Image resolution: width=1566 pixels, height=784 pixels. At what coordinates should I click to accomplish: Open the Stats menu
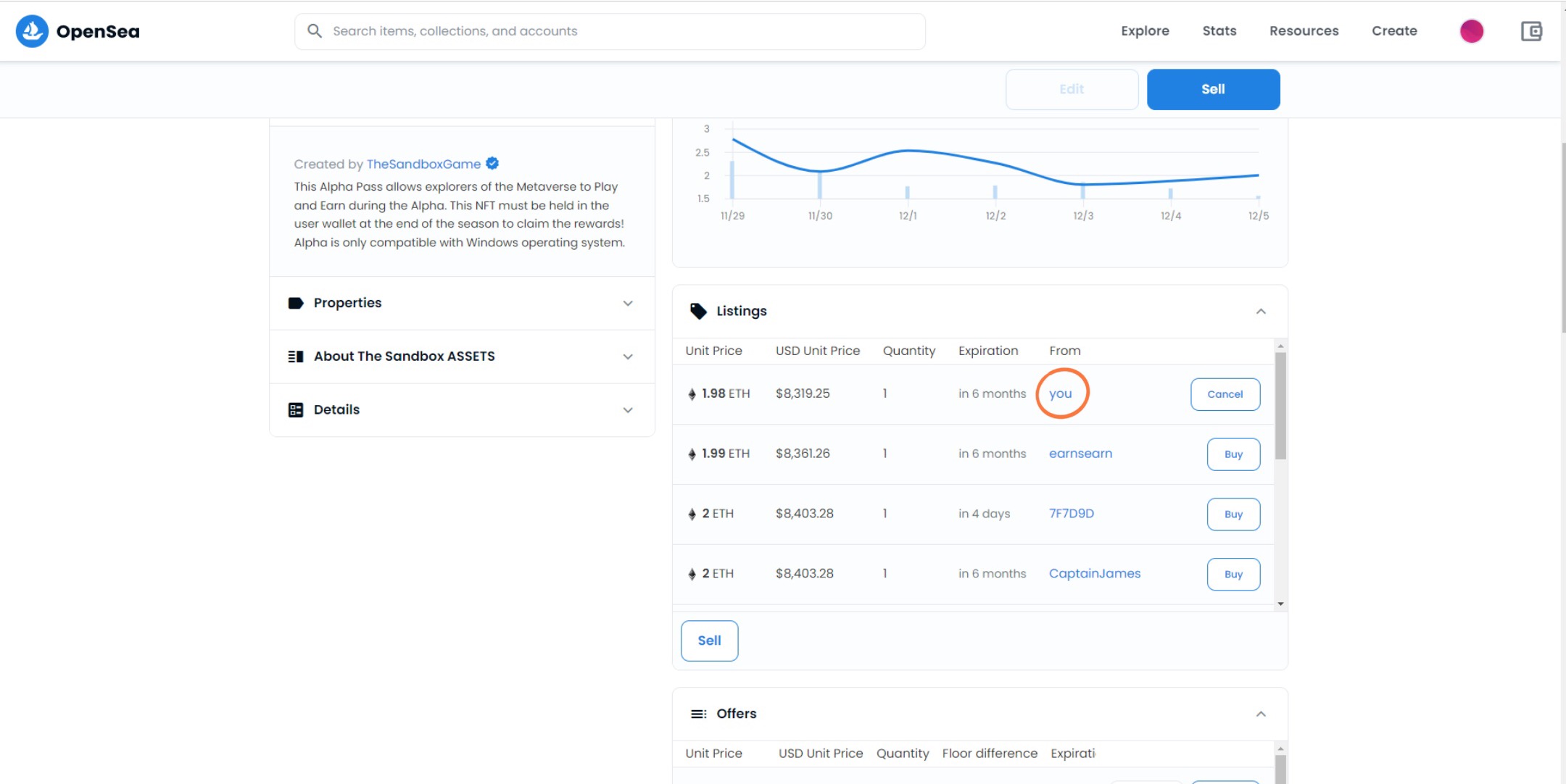(x=1219, y=30)
